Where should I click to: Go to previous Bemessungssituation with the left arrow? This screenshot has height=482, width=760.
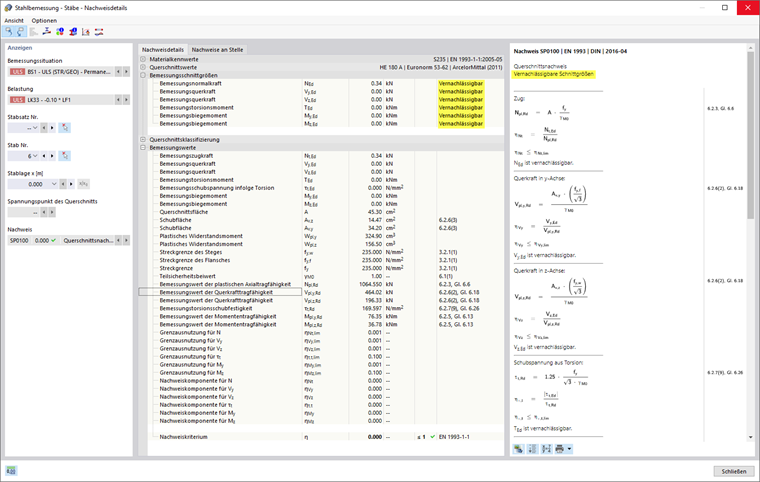118,72
